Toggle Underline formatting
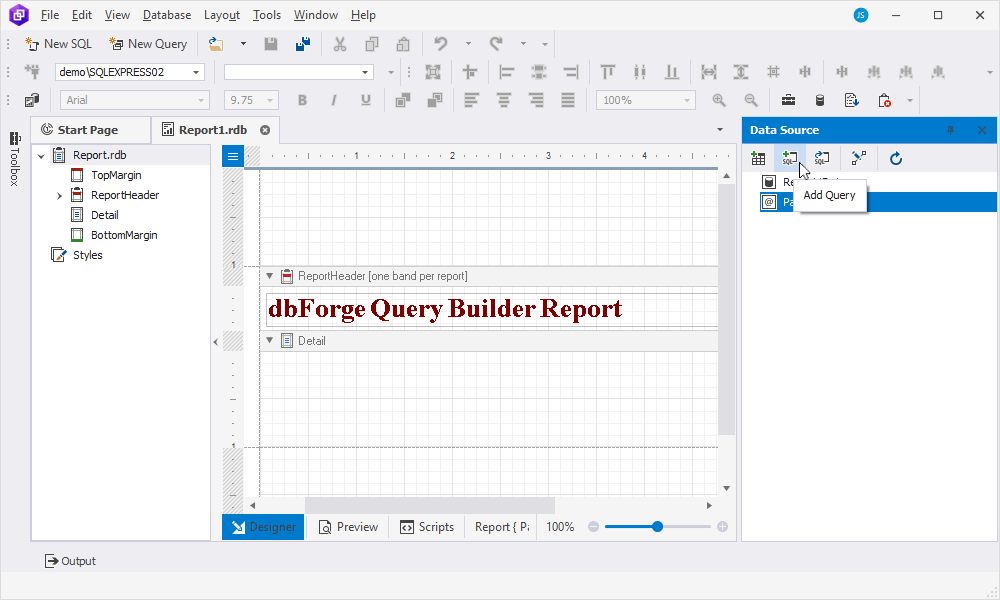The height and width of the screenshot is (600, 1000). pos(365,100)
